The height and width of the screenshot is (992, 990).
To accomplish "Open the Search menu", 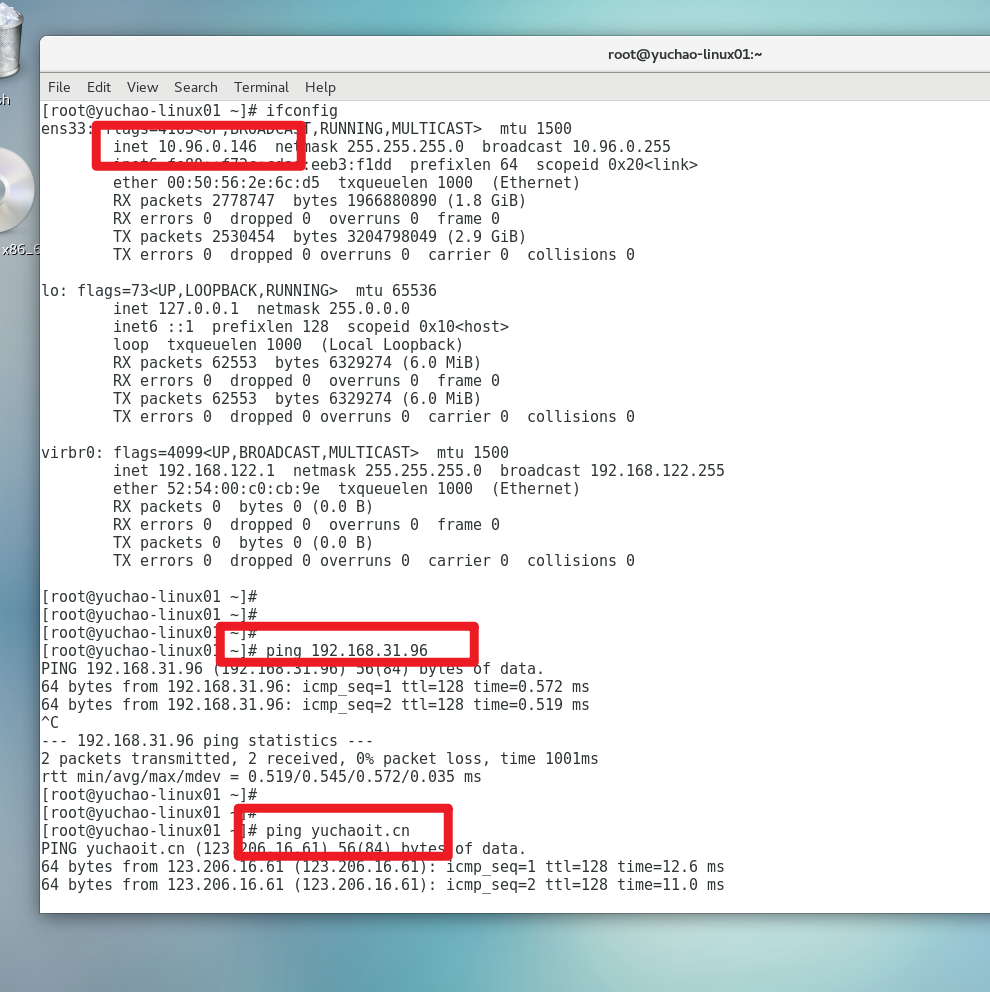I will tap(195, 87).
